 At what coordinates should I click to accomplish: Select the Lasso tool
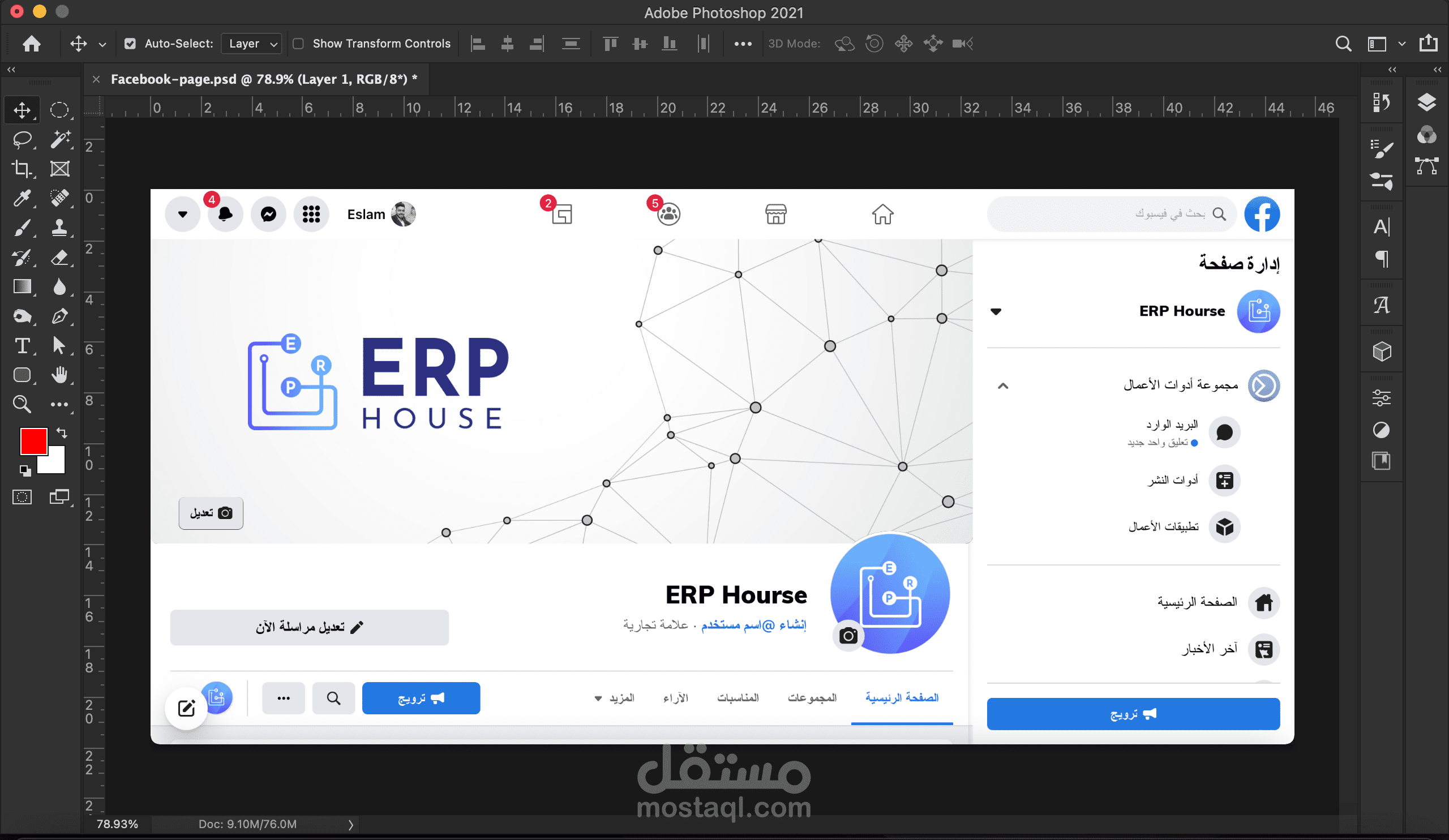[x=22, y=139]
